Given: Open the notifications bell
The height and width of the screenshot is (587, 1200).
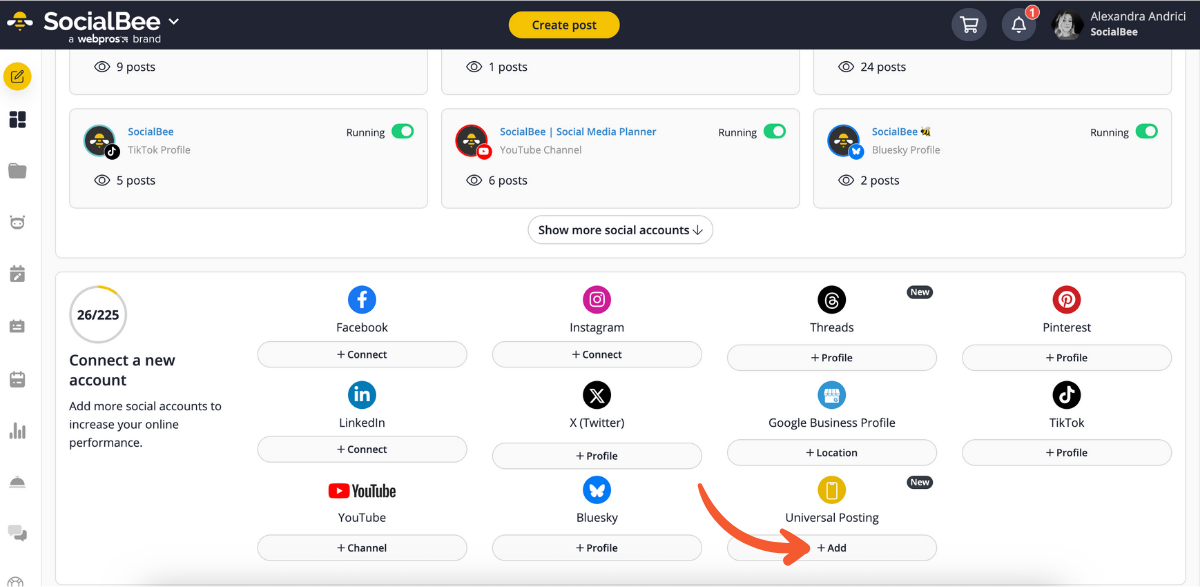Looking at the screenshot, I should (1018, 26).
